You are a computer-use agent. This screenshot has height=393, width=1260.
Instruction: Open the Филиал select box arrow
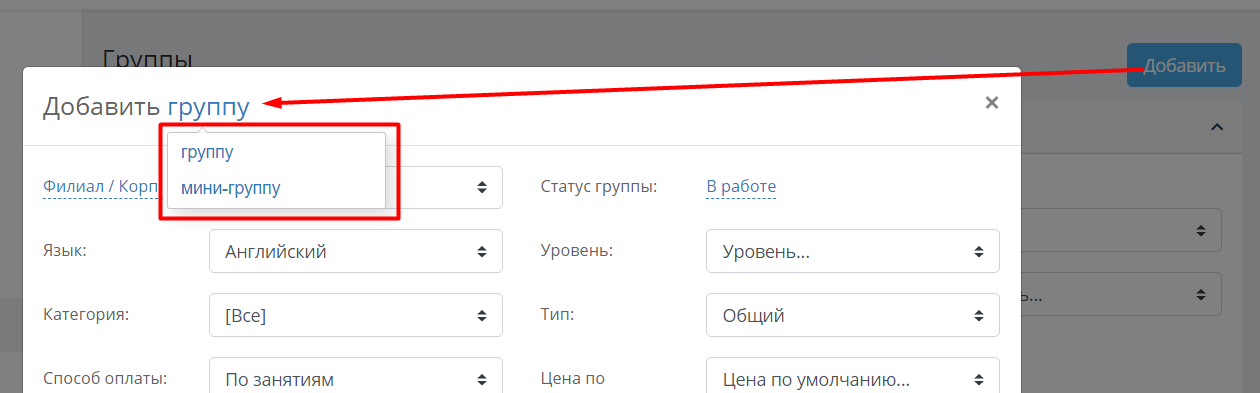tap(482, 187)
